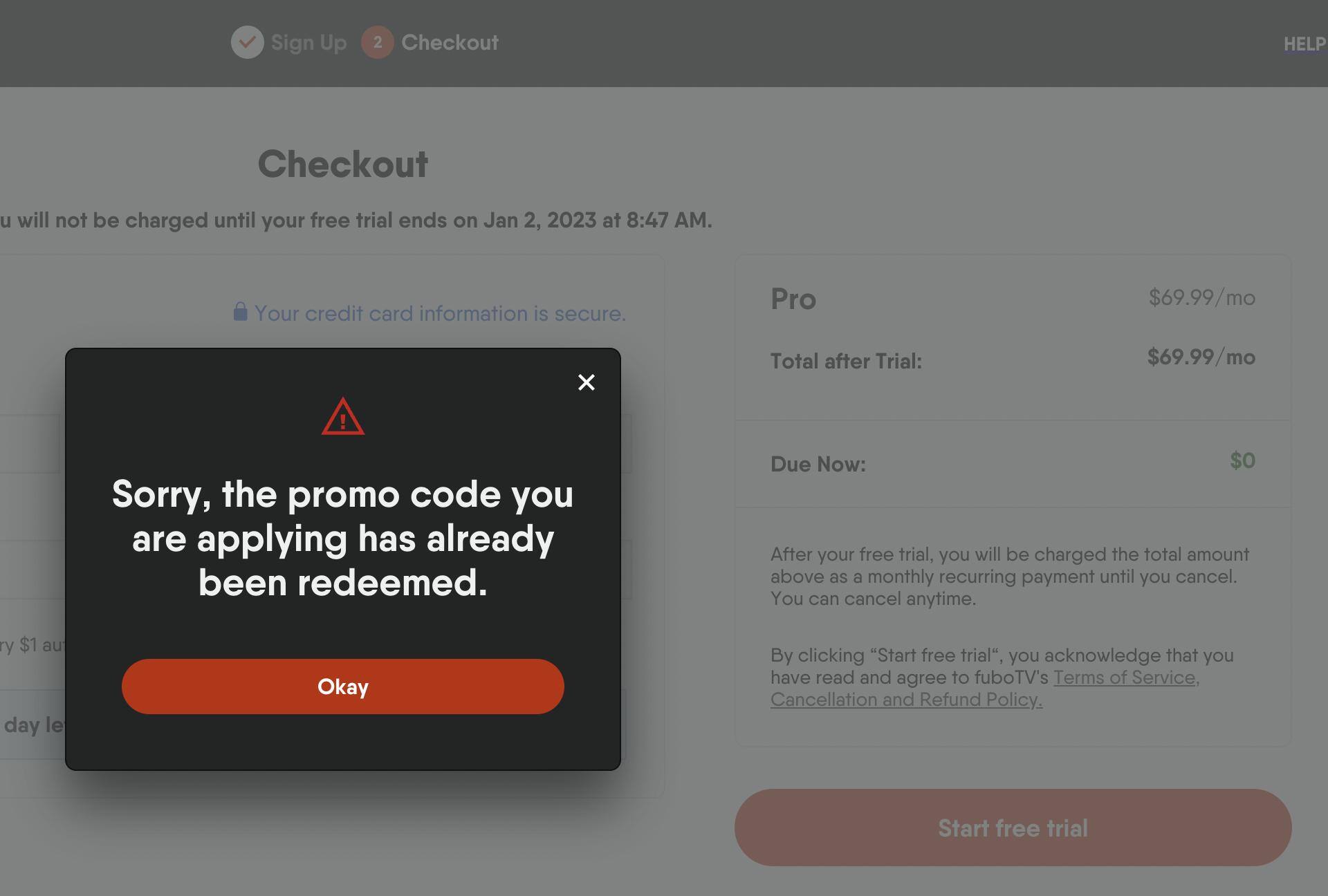Click the $0 Due Now amount
1328x896 pixels.
pyautogui.click(x=1242, y=460)
